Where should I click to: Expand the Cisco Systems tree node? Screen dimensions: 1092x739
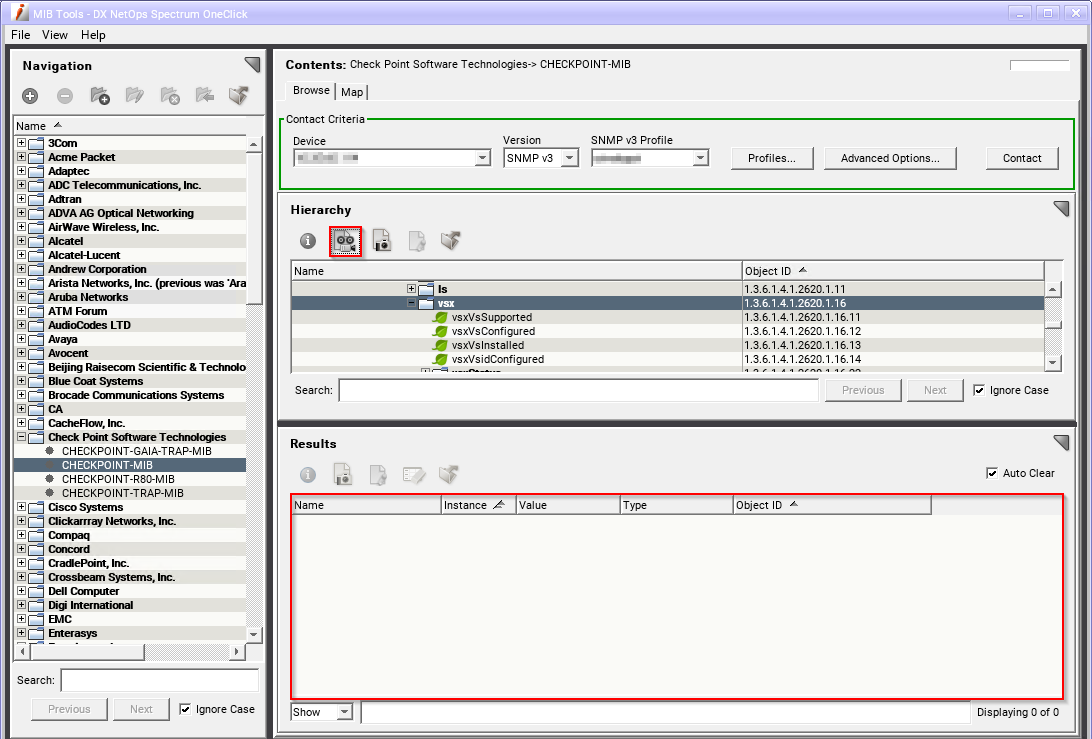click(22, 507)
